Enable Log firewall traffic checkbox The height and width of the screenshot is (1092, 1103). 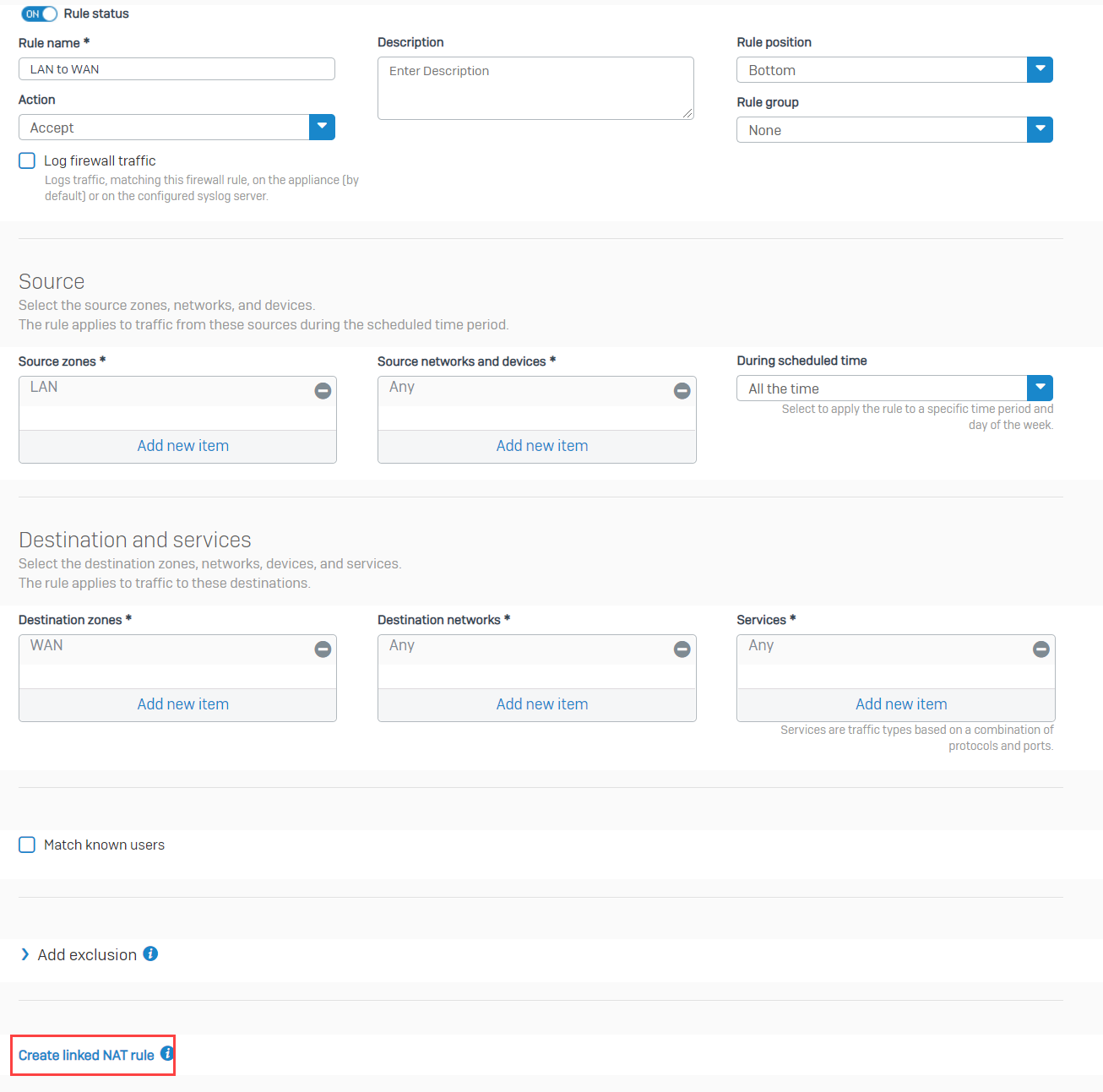(27, 160)
